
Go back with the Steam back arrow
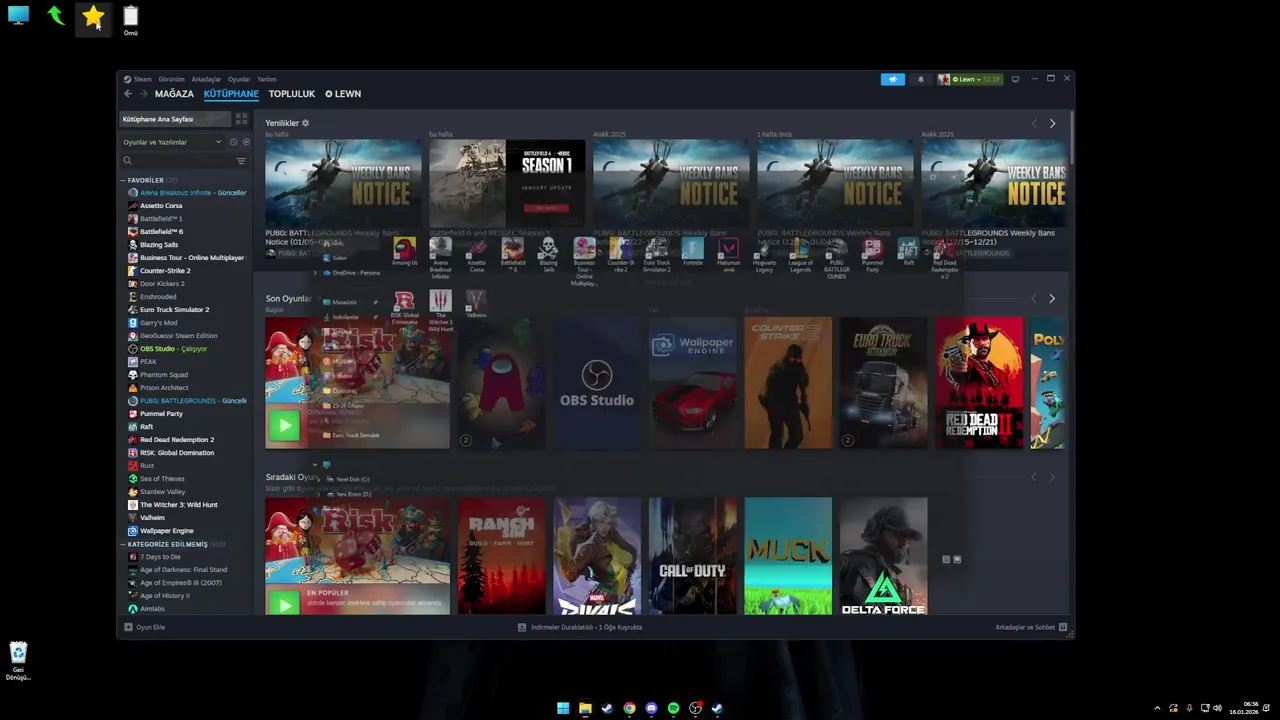(x=128, y=94)
